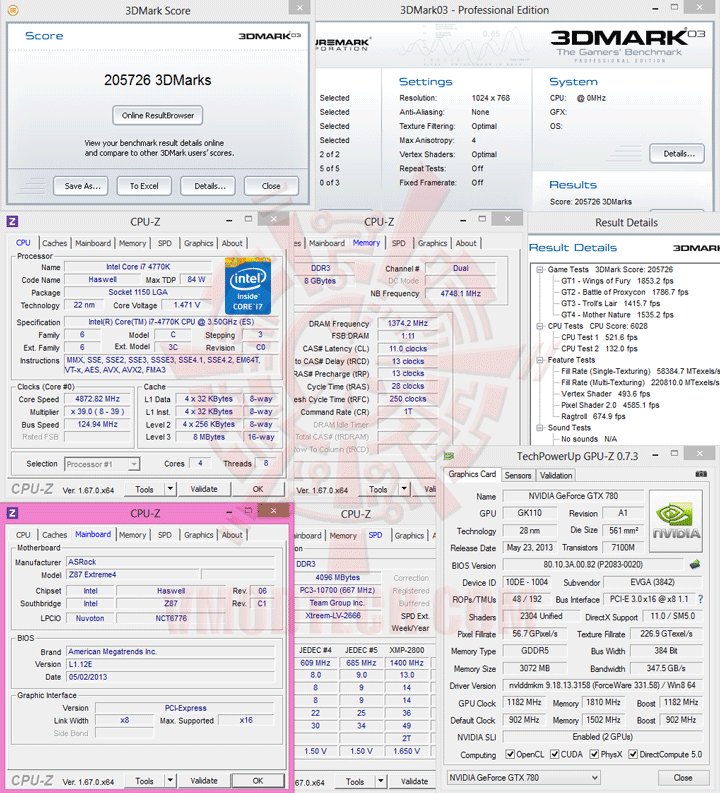Minimize the CPU-Z Memory tab window
The height and width of the screenshot is (793, 720).
[463, 221]
